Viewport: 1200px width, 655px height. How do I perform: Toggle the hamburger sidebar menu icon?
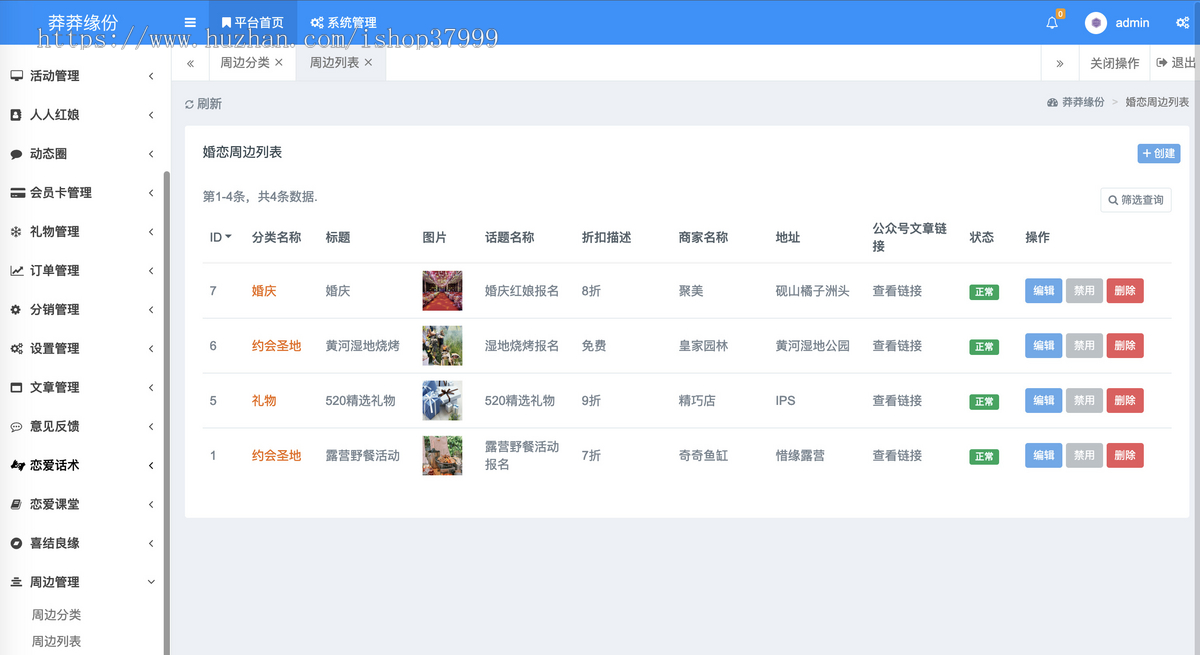tap(190, 22)
